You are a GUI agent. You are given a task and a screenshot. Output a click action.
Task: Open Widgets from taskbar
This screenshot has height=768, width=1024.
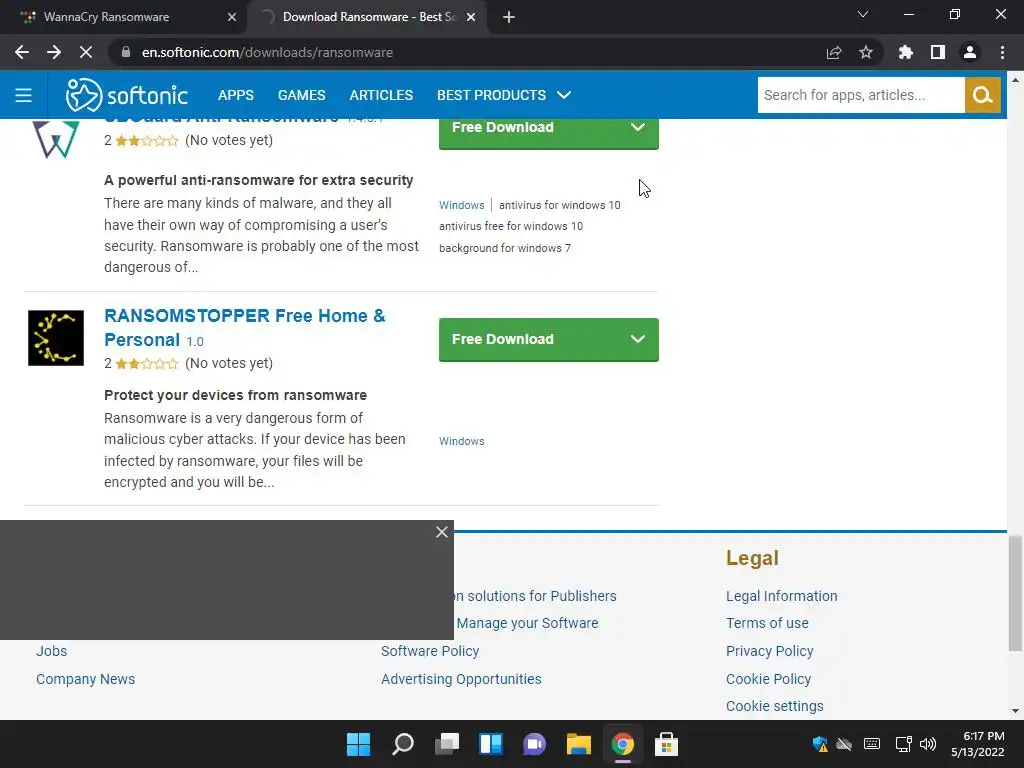pos(491,744)
